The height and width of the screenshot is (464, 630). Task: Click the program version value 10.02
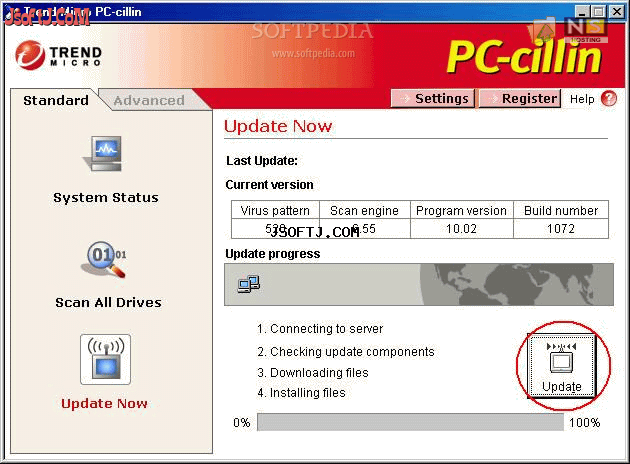tap(461, 229)
